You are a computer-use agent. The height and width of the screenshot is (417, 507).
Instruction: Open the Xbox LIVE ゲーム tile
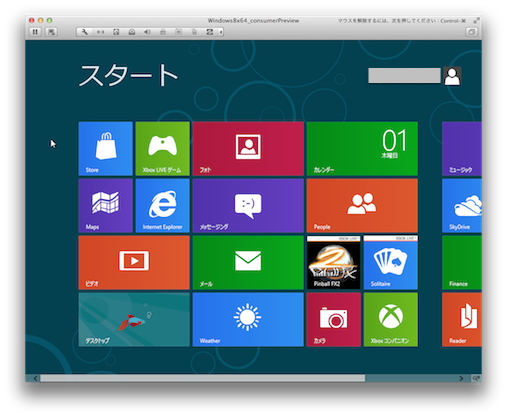[162, 148]
